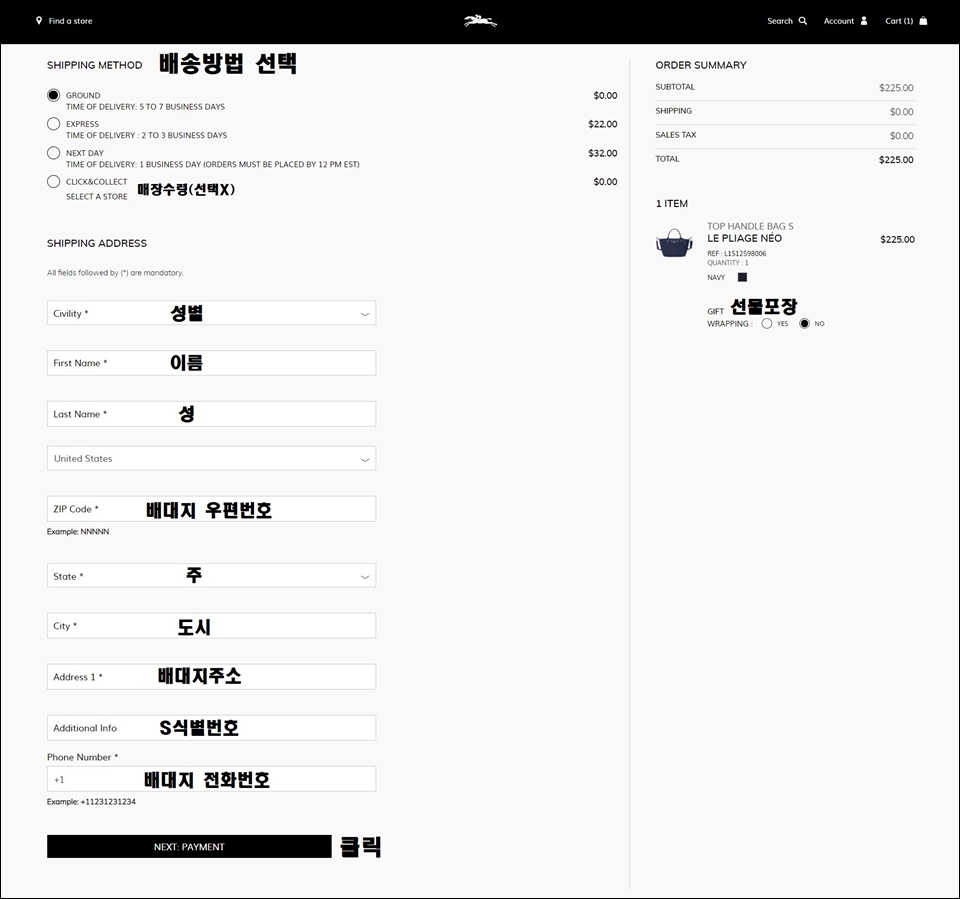Click the Example: NNNNN hint text

point(78,532)
